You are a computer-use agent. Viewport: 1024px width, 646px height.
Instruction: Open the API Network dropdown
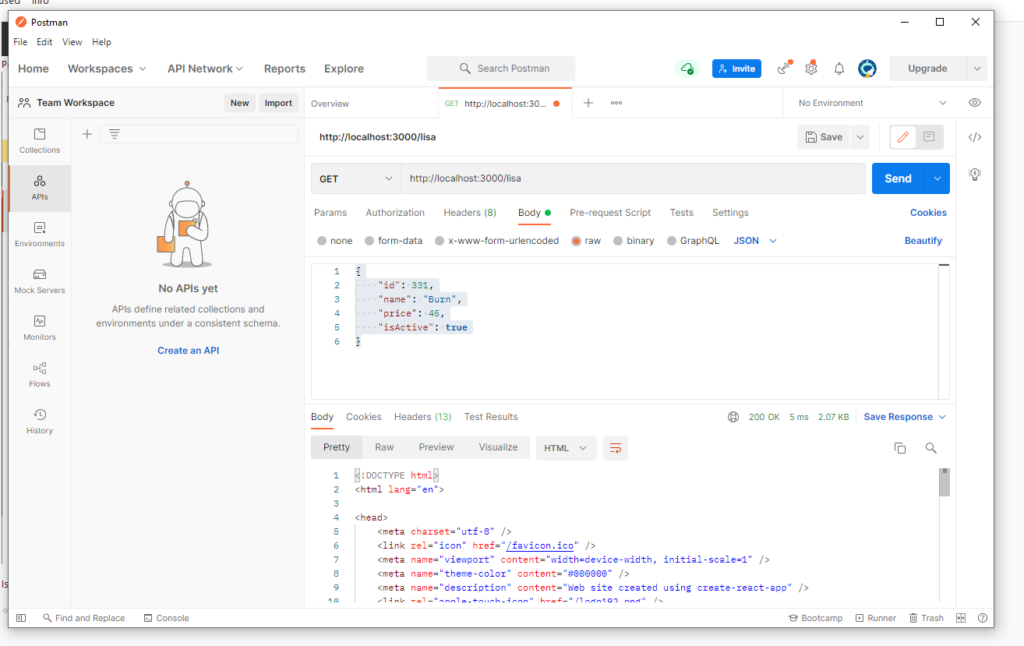click(205, 69)
